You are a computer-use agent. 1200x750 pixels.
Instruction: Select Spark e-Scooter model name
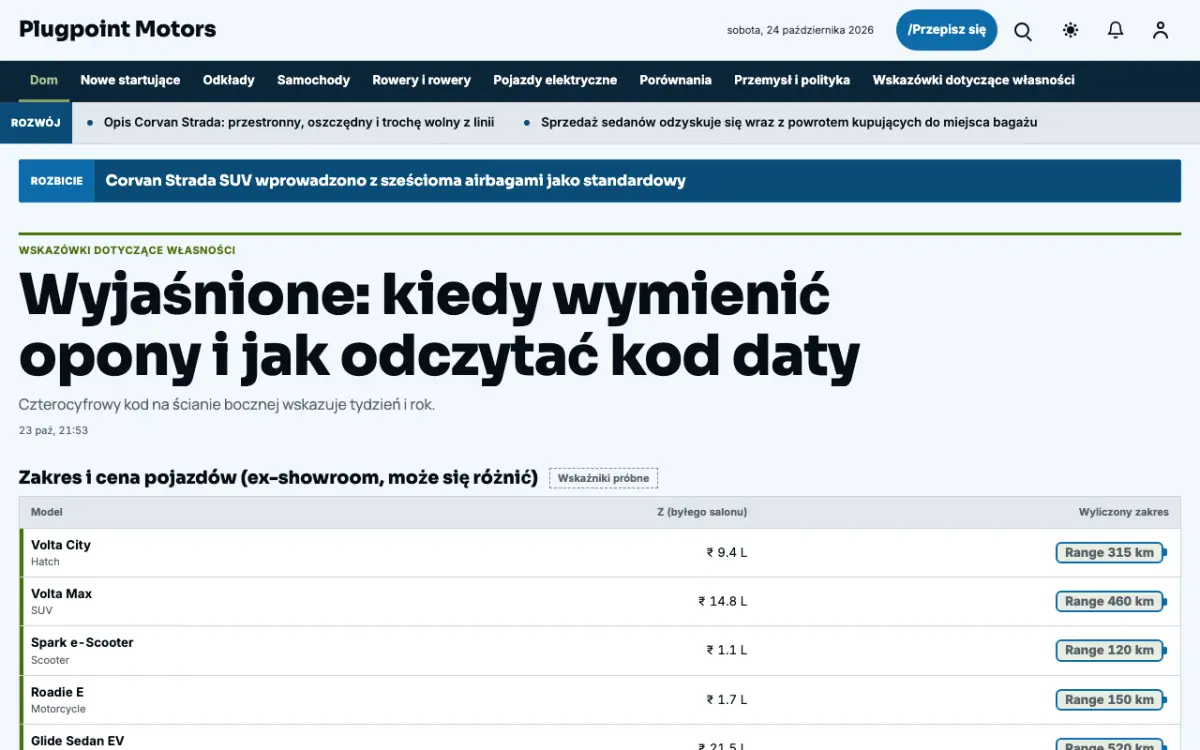pos(82,643)
